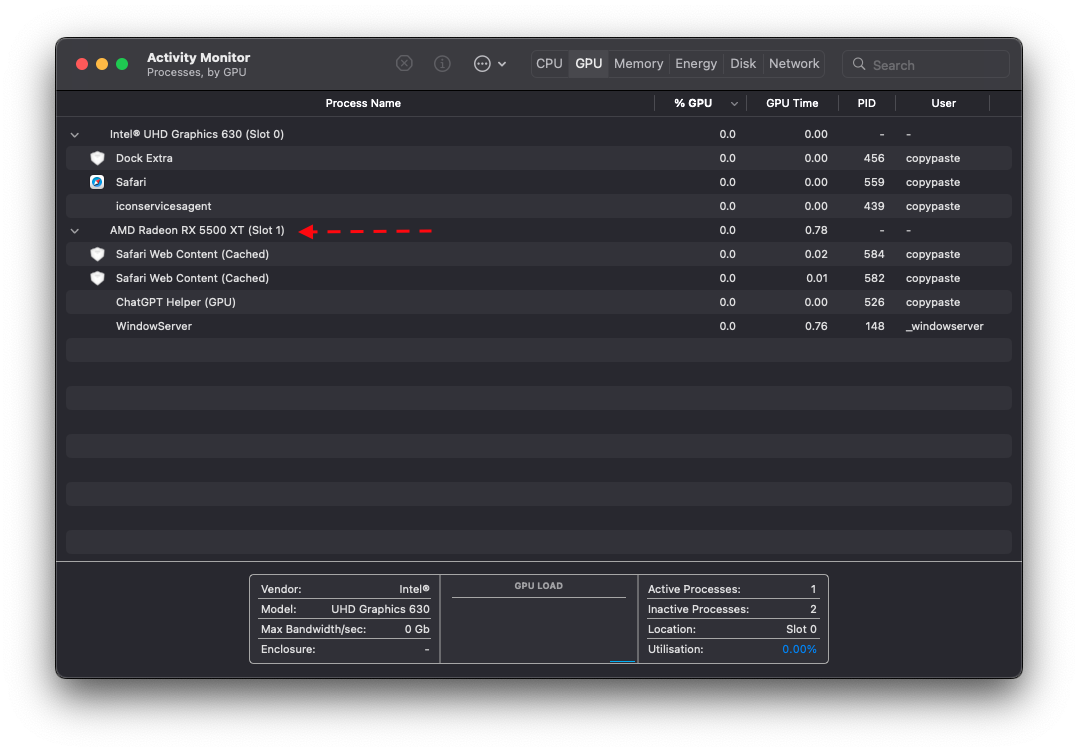This screenshot has width=1078, height=752.
Task: Switch to the Memory tab
Action: tap(638, 63)
